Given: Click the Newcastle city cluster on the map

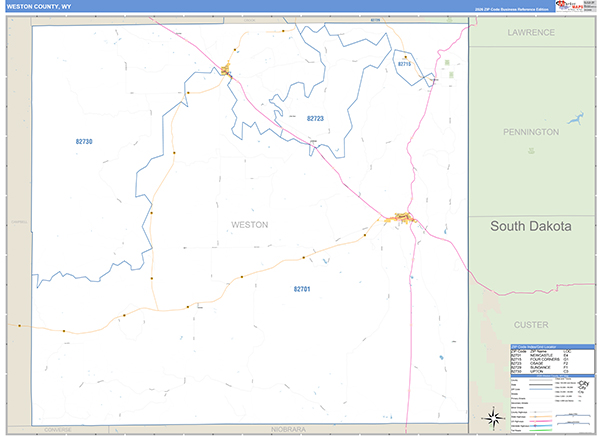Looking at the screenshot, I should coord(403,218).
